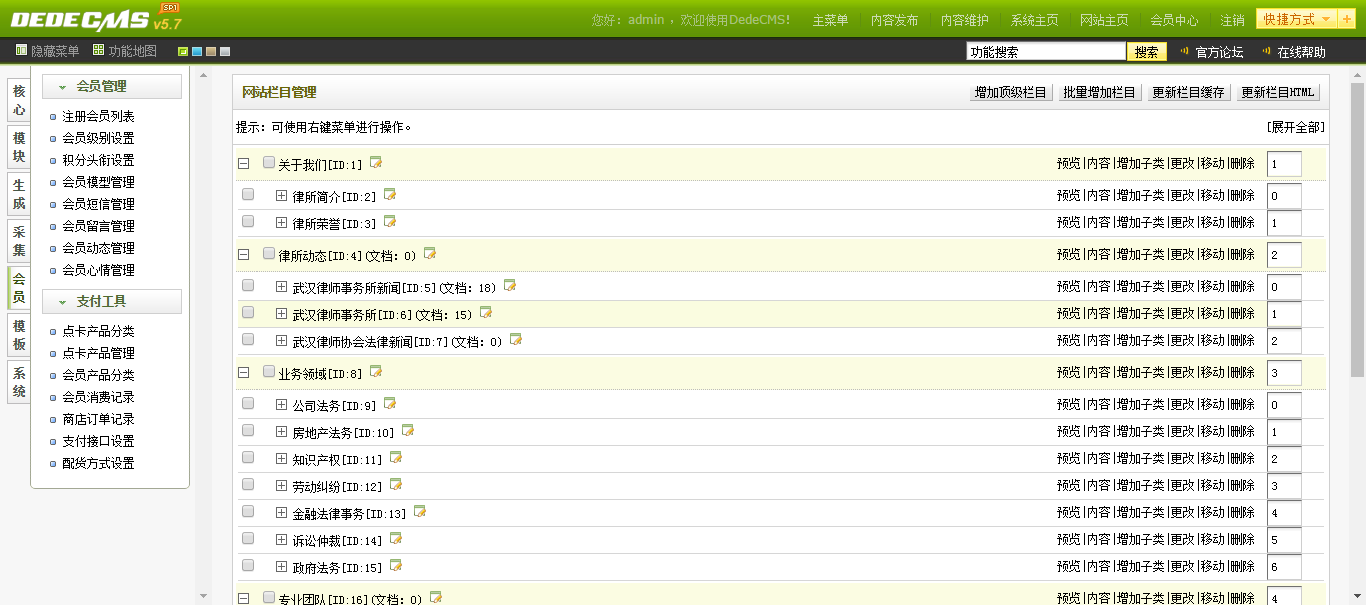Click the edit icon beside 知识产权[ID:11]
Viewport: 1366px width, 605px height.
coord(396,457)
